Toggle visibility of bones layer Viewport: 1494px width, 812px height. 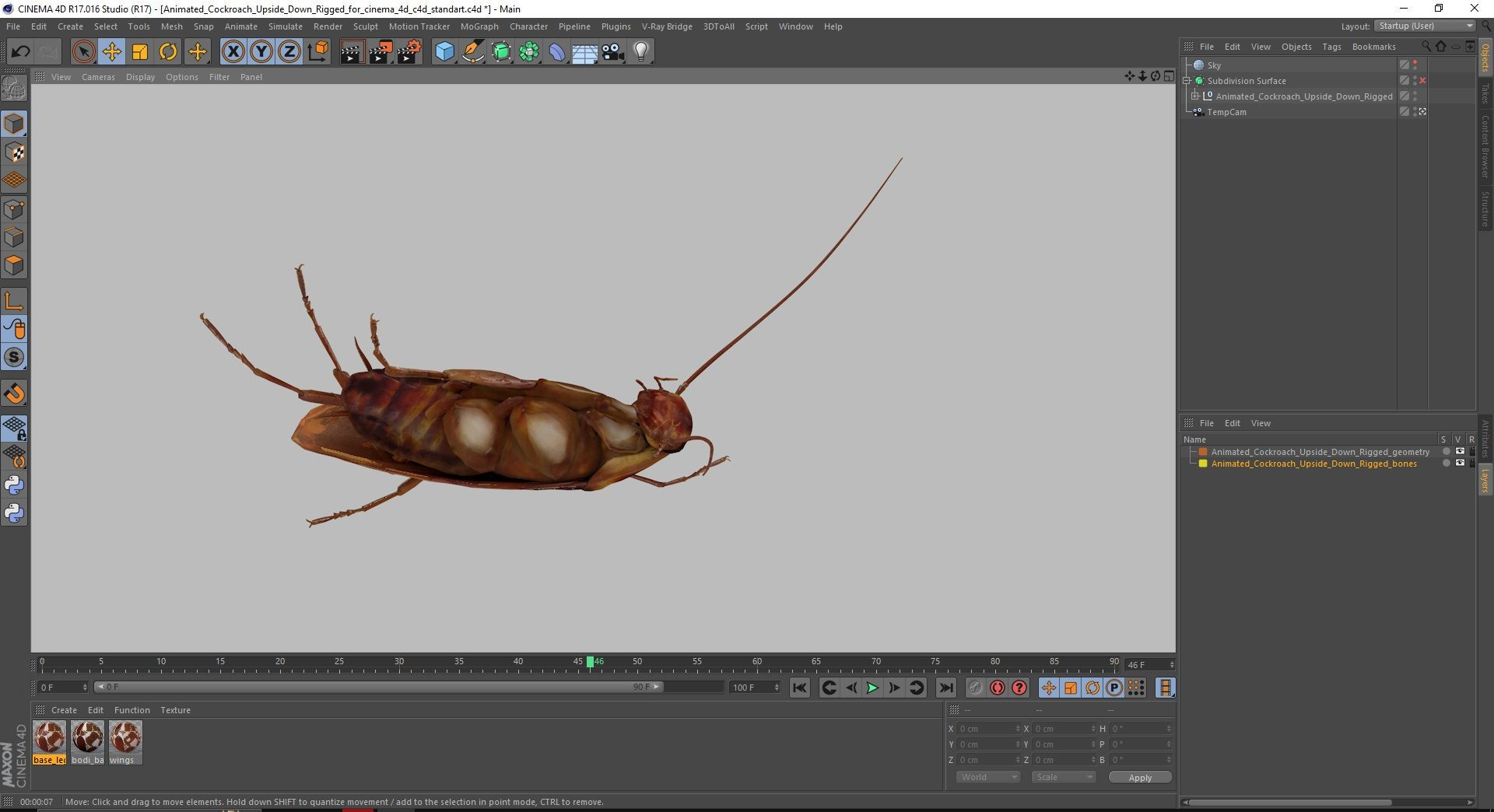[x=1460, y=464]
